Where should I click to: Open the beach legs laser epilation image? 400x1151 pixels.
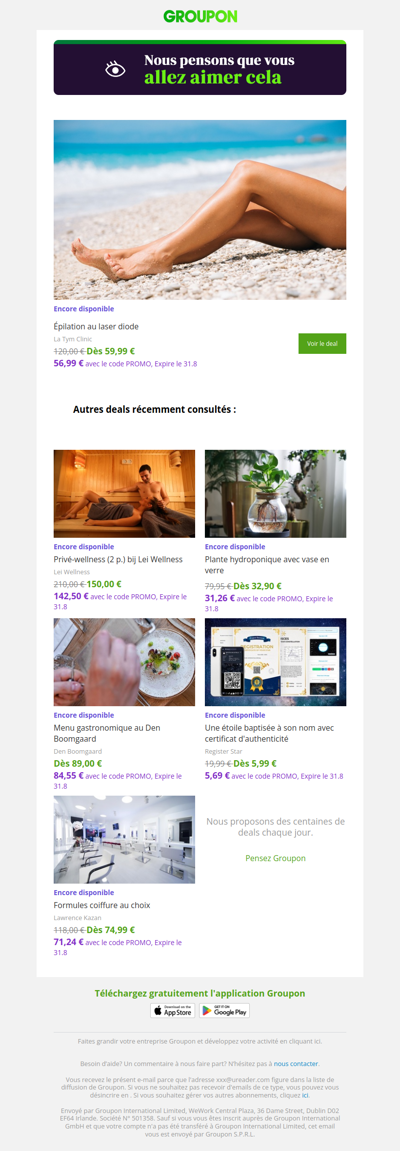pos(200,209)
